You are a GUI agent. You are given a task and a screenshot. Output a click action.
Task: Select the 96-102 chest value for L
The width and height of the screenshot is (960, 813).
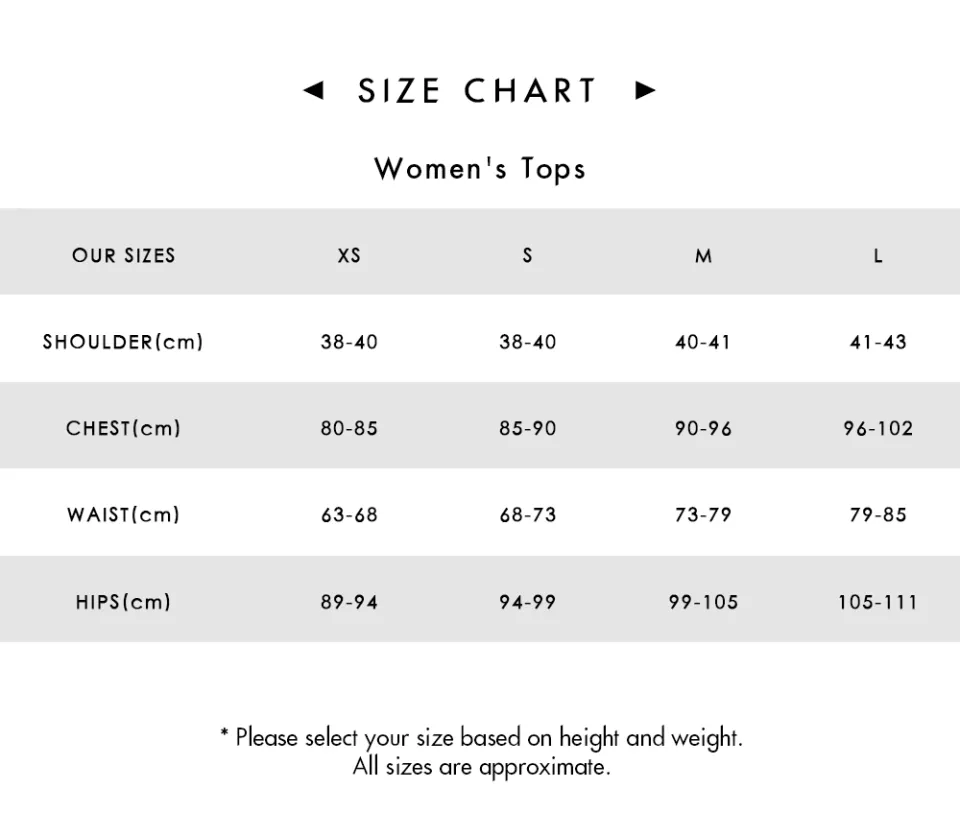coord(878,429)
